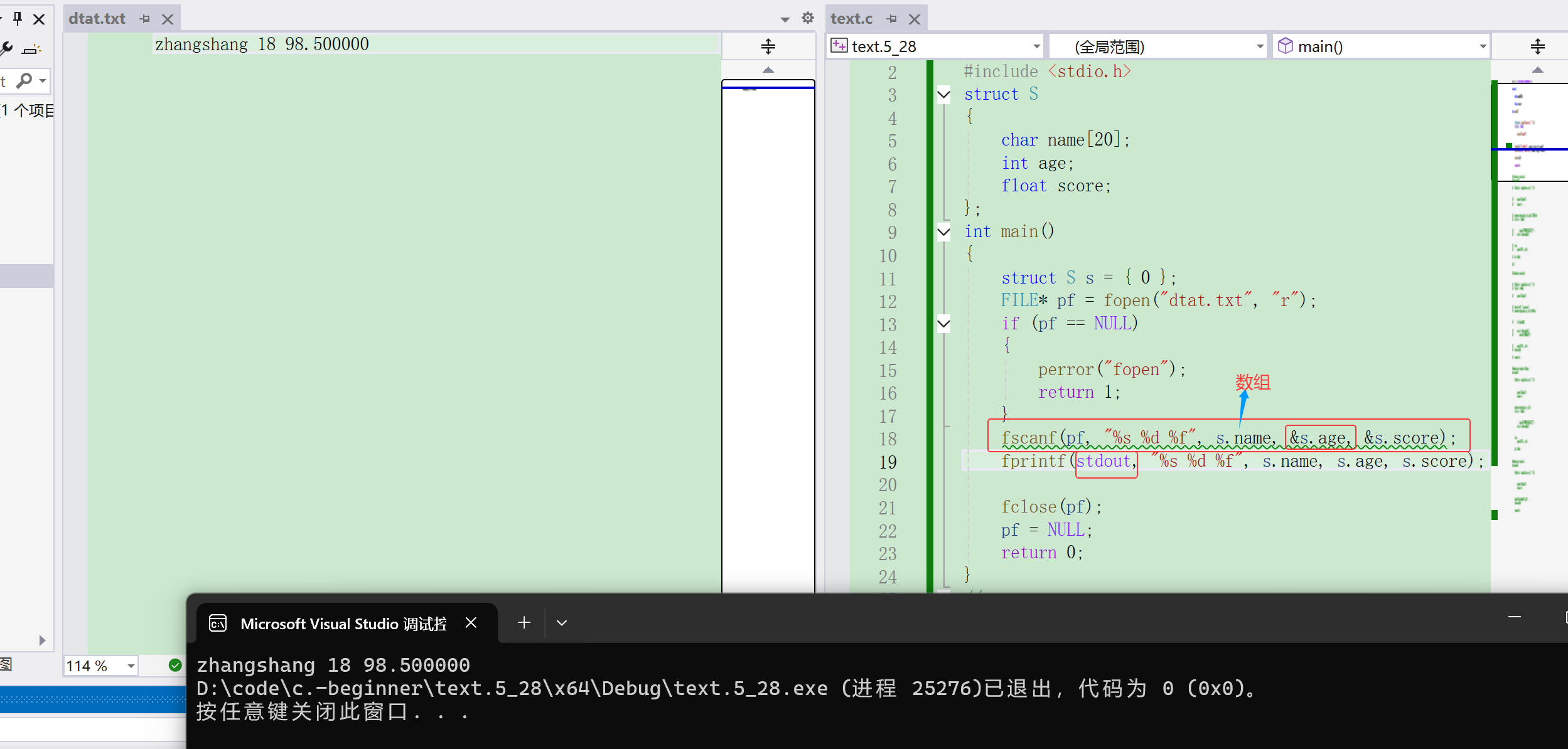Open the text.5_28 project dropdown
This screenshot has height=749, width=1568.
(x=1036, y=46)
